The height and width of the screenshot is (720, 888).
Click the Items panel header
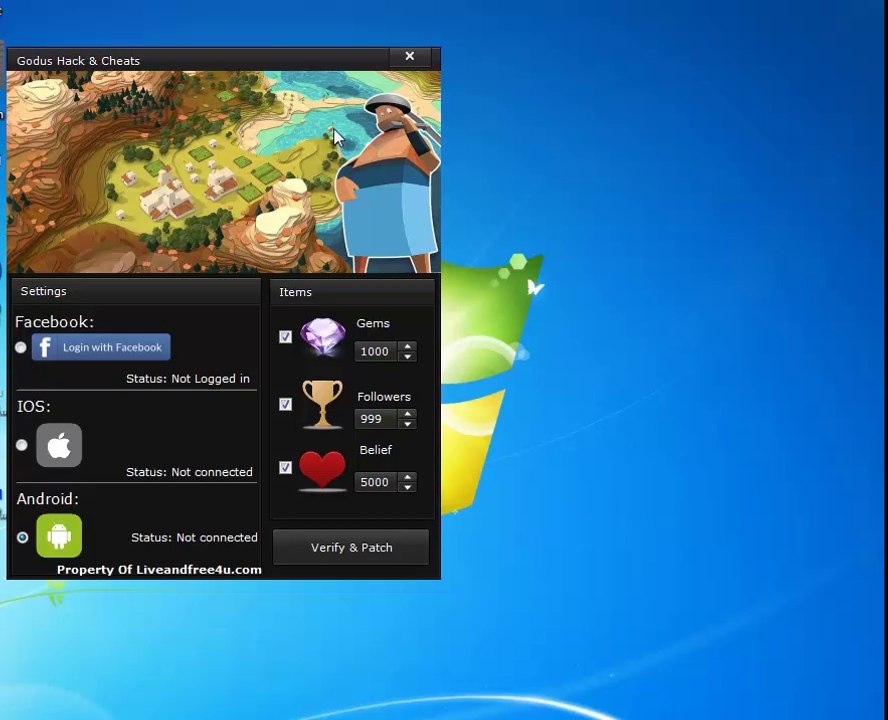[352, 292]
